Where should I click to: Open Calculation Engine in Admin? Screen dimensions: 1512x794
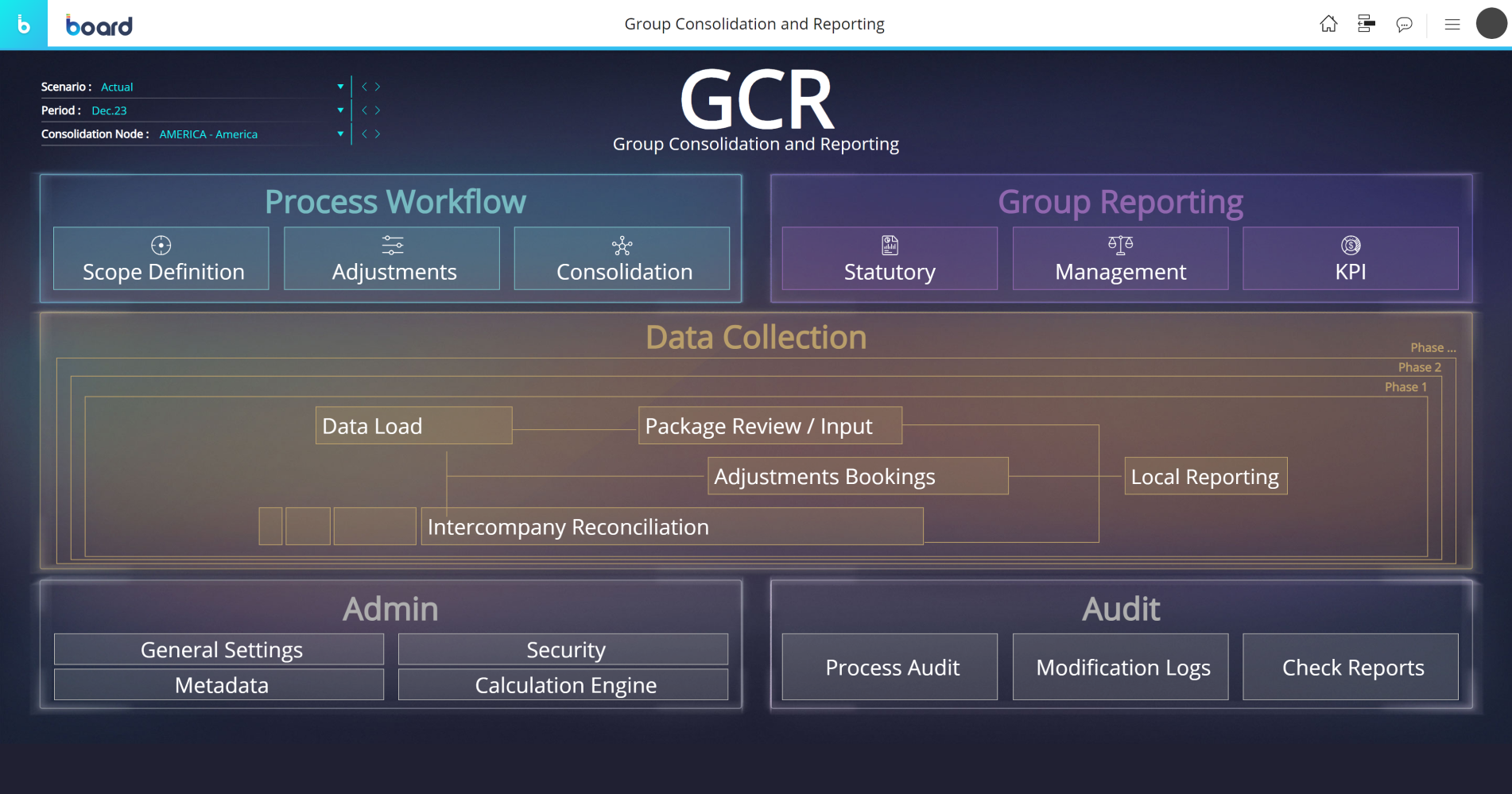point(563,684)
